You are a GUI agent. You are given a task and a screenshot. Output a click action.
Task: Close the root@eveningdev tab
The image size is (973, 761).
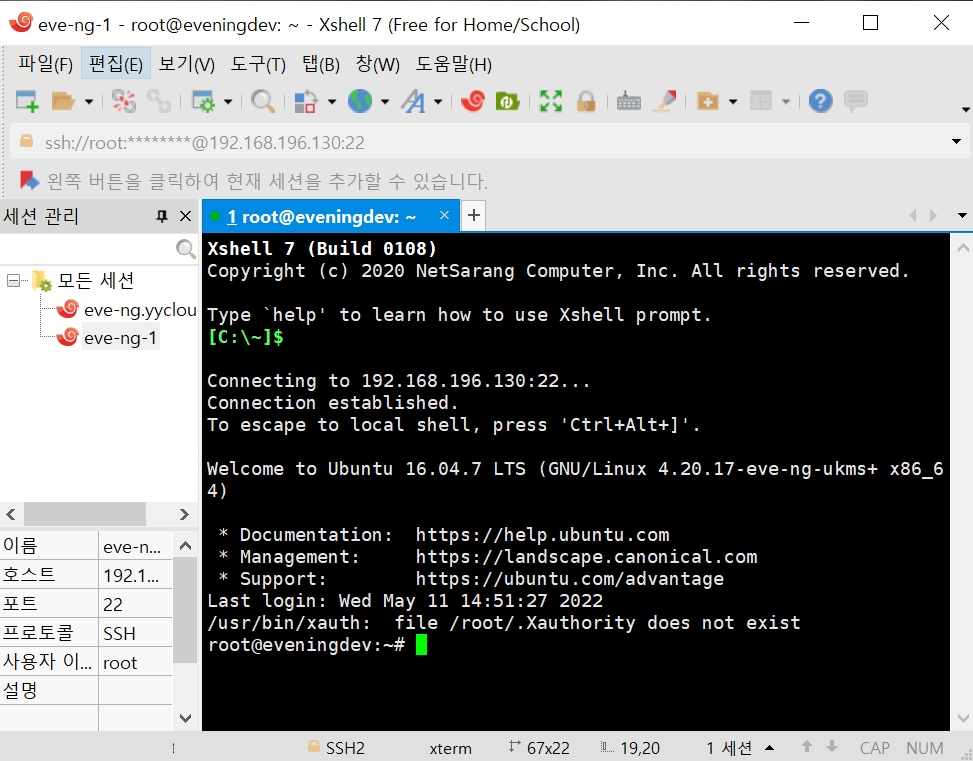pos(444,215)
